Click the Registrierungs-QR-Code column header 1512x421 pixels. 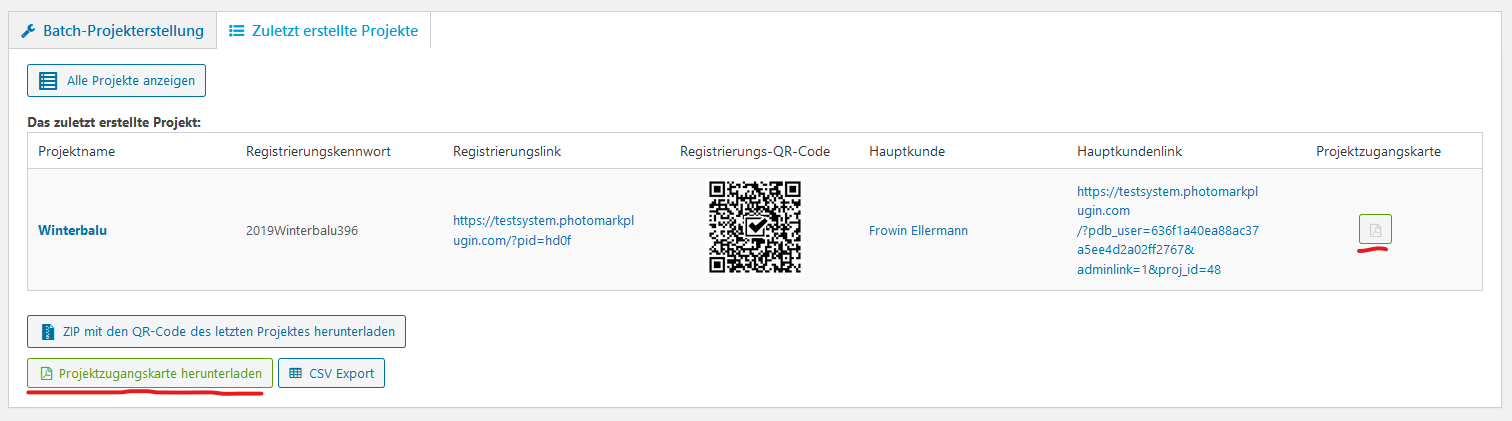[x=755, y=151]
